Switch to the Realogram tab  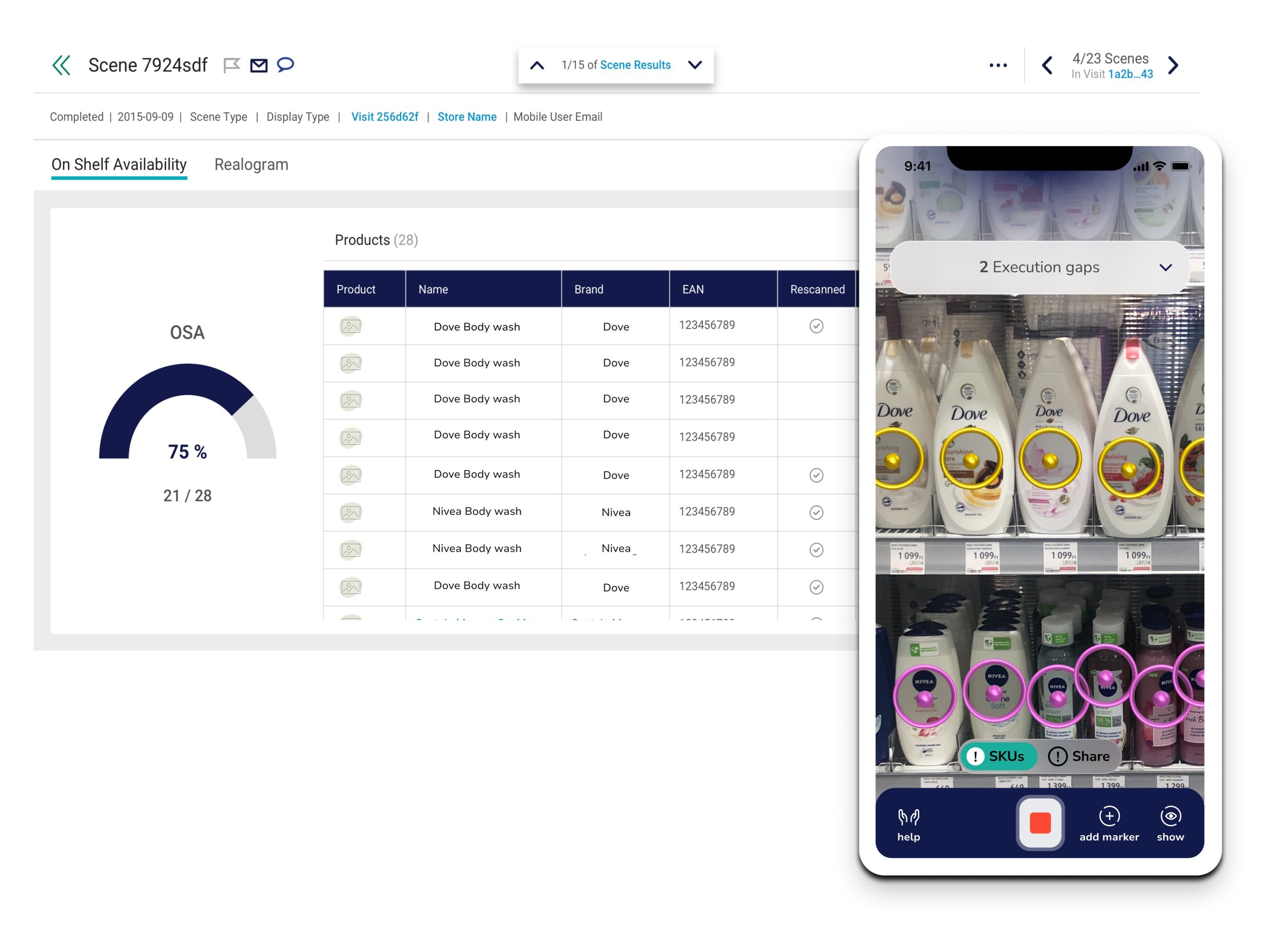[x=251, y=165]
